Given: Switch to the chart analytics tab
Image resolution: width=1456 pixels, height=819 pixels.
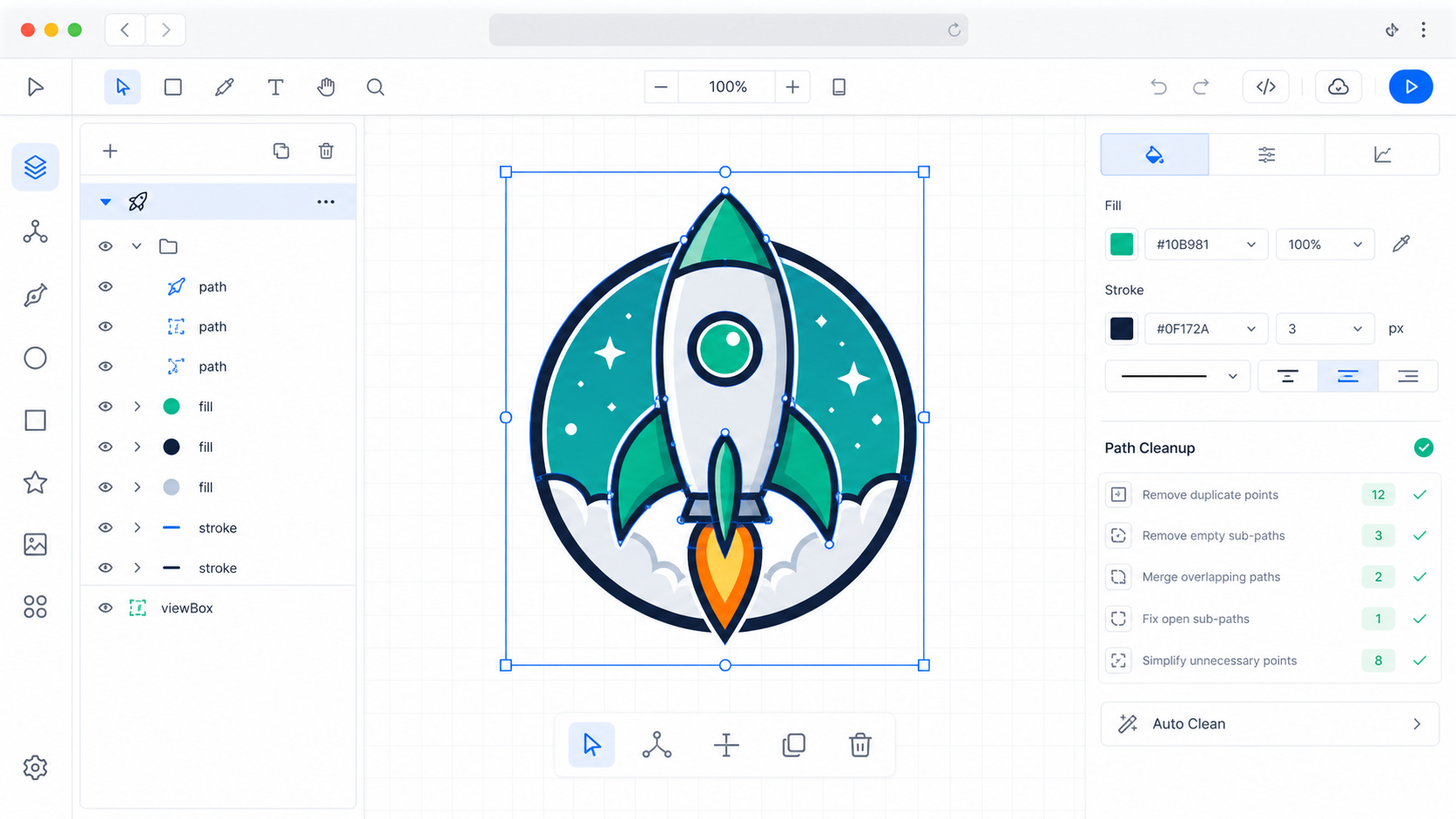Looking at the screenshot, I should (x=1382, y=155).
